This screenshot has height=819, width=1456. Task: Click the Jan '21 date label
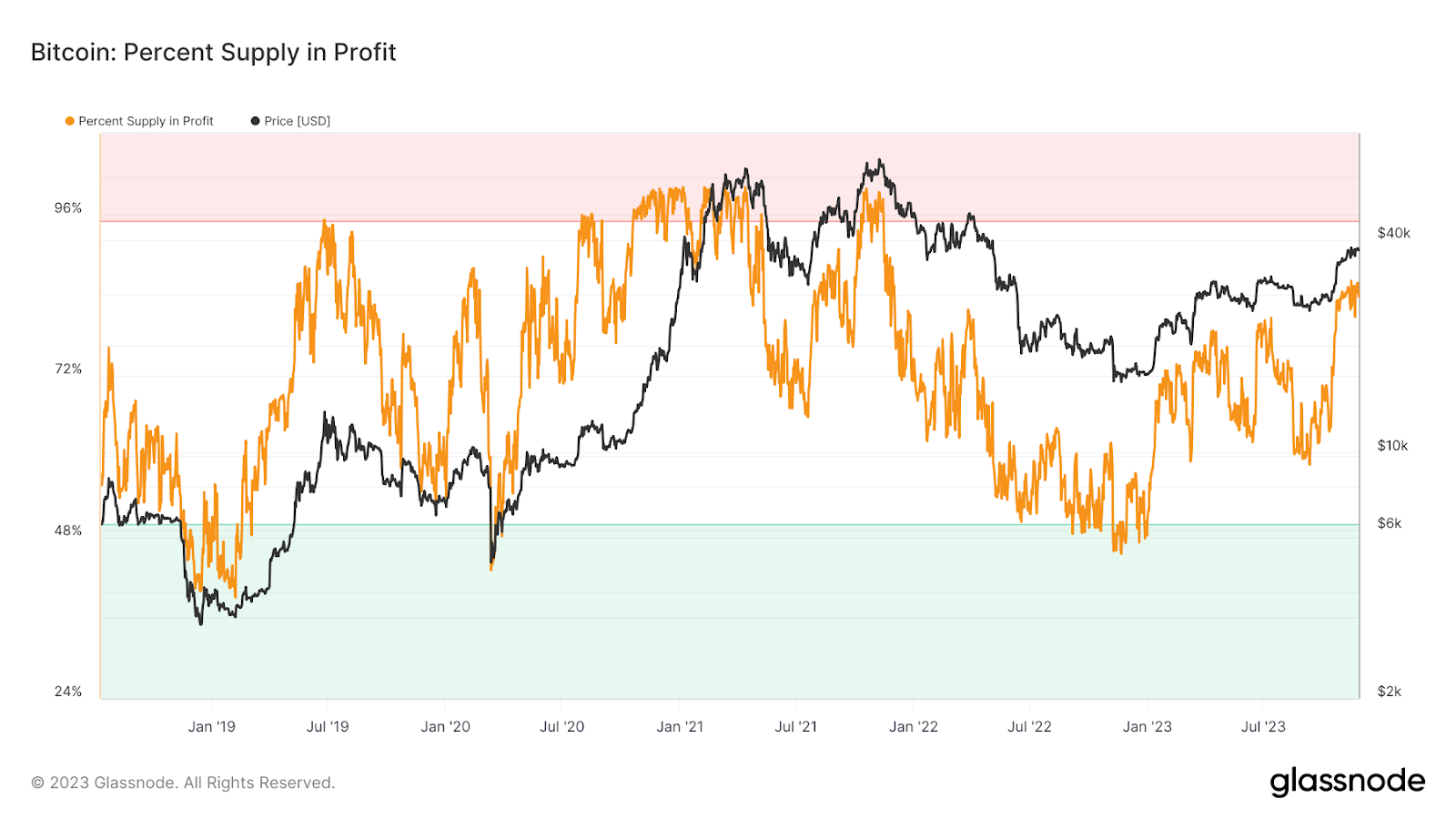(x=680, y=726)
